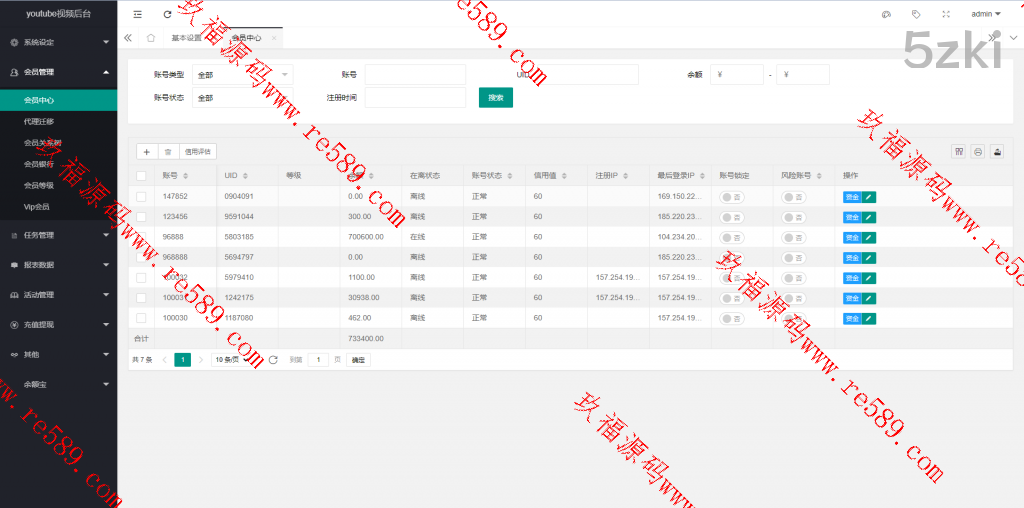Image resolution: width=1024 pixels, height=508 pixels.
Task: Switch to the 基本设置 tab
Action: (x=186, y=38)
